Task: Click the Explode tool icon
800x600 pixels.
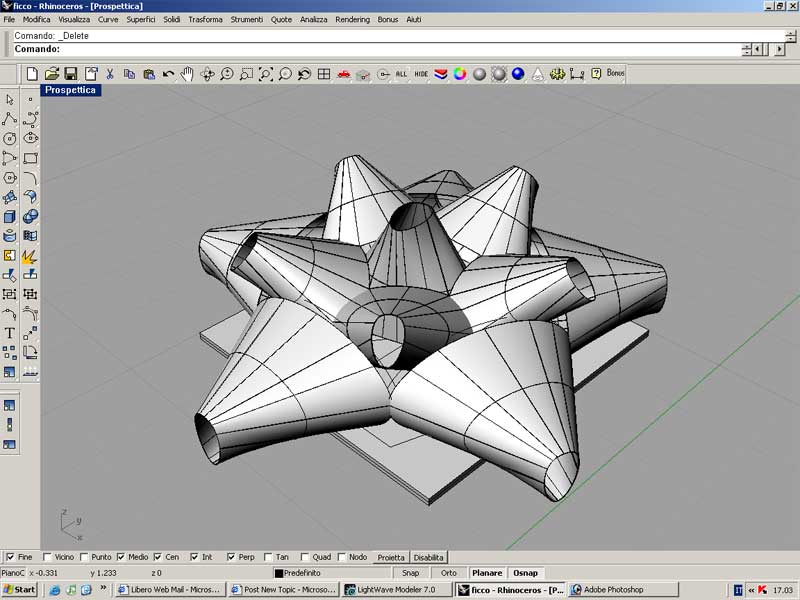Action: [x=30, y=256]
